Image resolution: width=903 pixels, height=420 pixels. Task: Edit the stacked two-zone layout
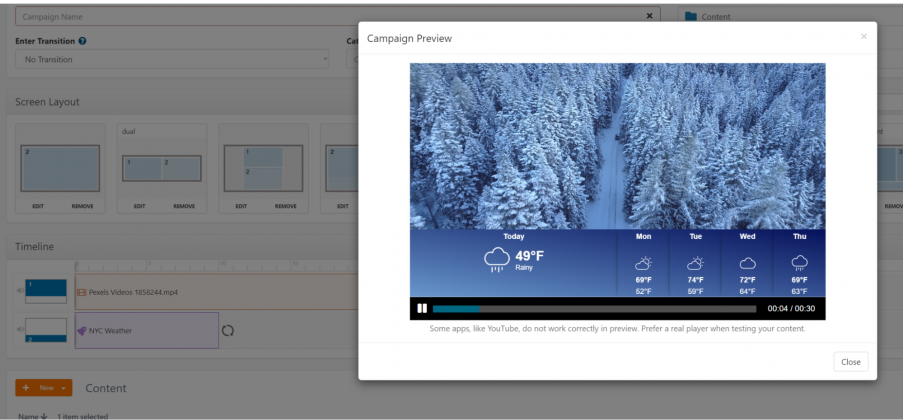(241, 206)
